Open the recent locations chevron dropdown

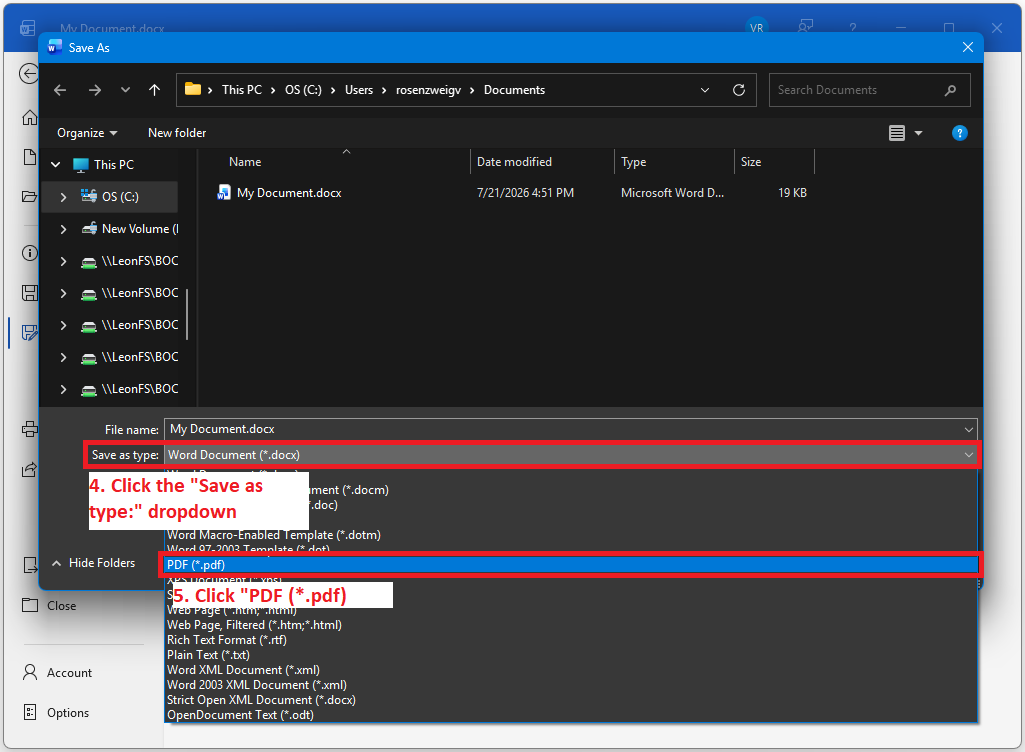[125, 90]
